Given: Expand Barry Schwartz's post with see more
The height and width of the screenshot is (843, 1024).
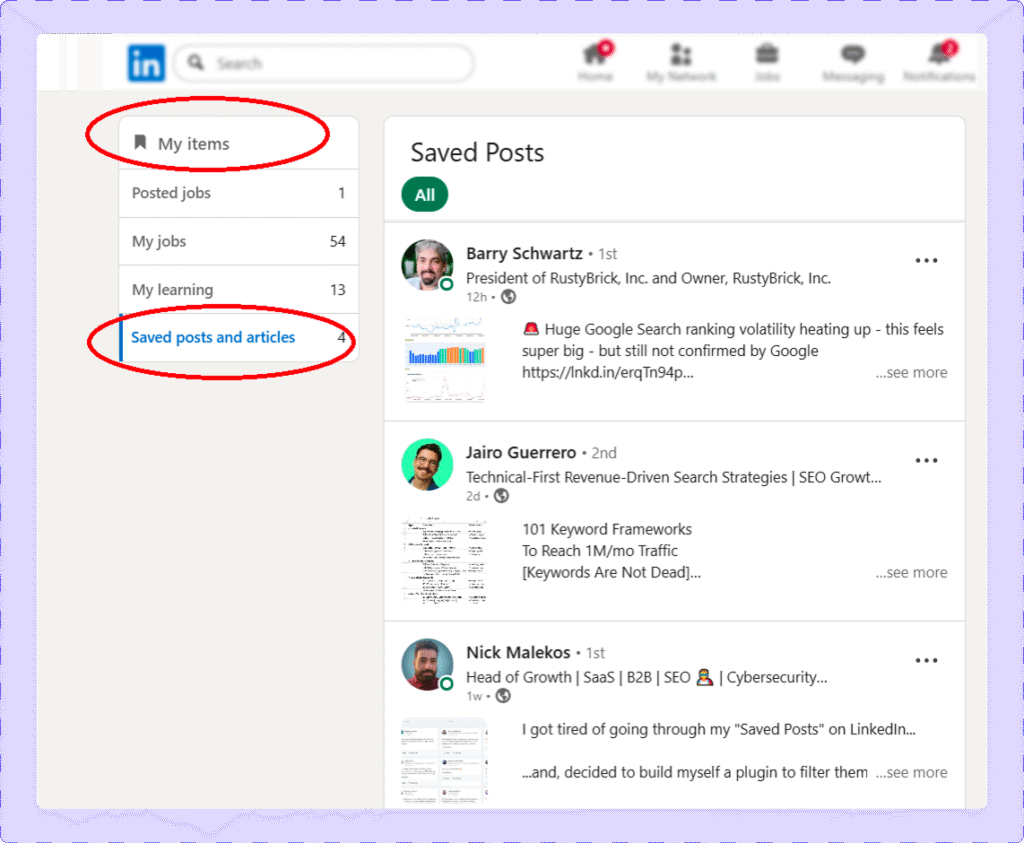Looking at the screenshot, I should pyautogui.click(x=911, y=371).
